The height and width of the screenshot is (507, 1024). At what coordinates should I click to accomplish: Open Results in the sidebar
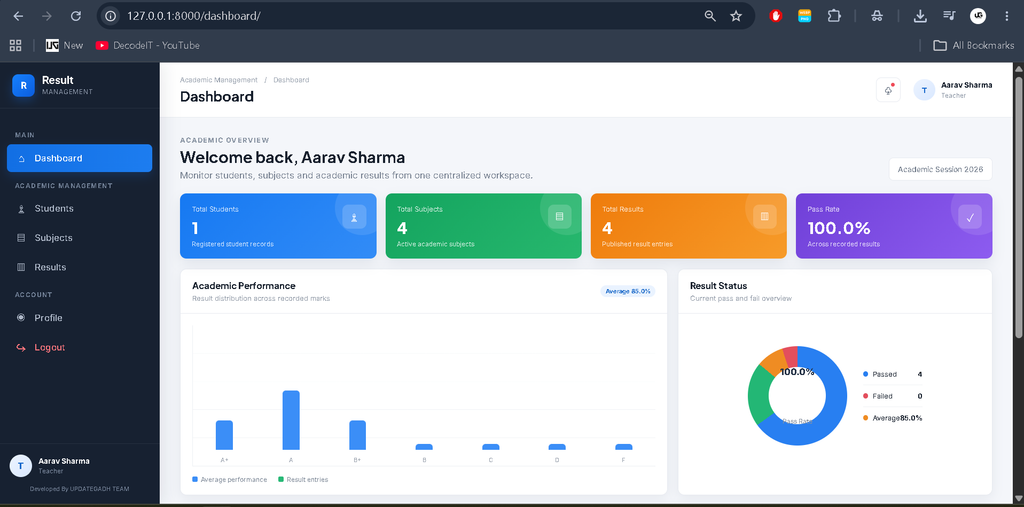pyautogui.click(x=80, y=267)
